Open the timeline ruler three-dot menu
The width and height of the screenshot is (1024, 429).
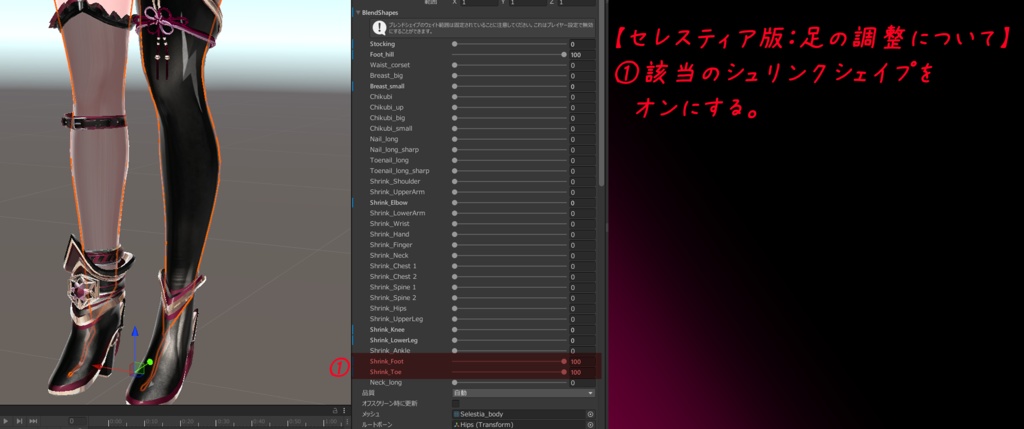pyautogui.click(x=347, y=422)
